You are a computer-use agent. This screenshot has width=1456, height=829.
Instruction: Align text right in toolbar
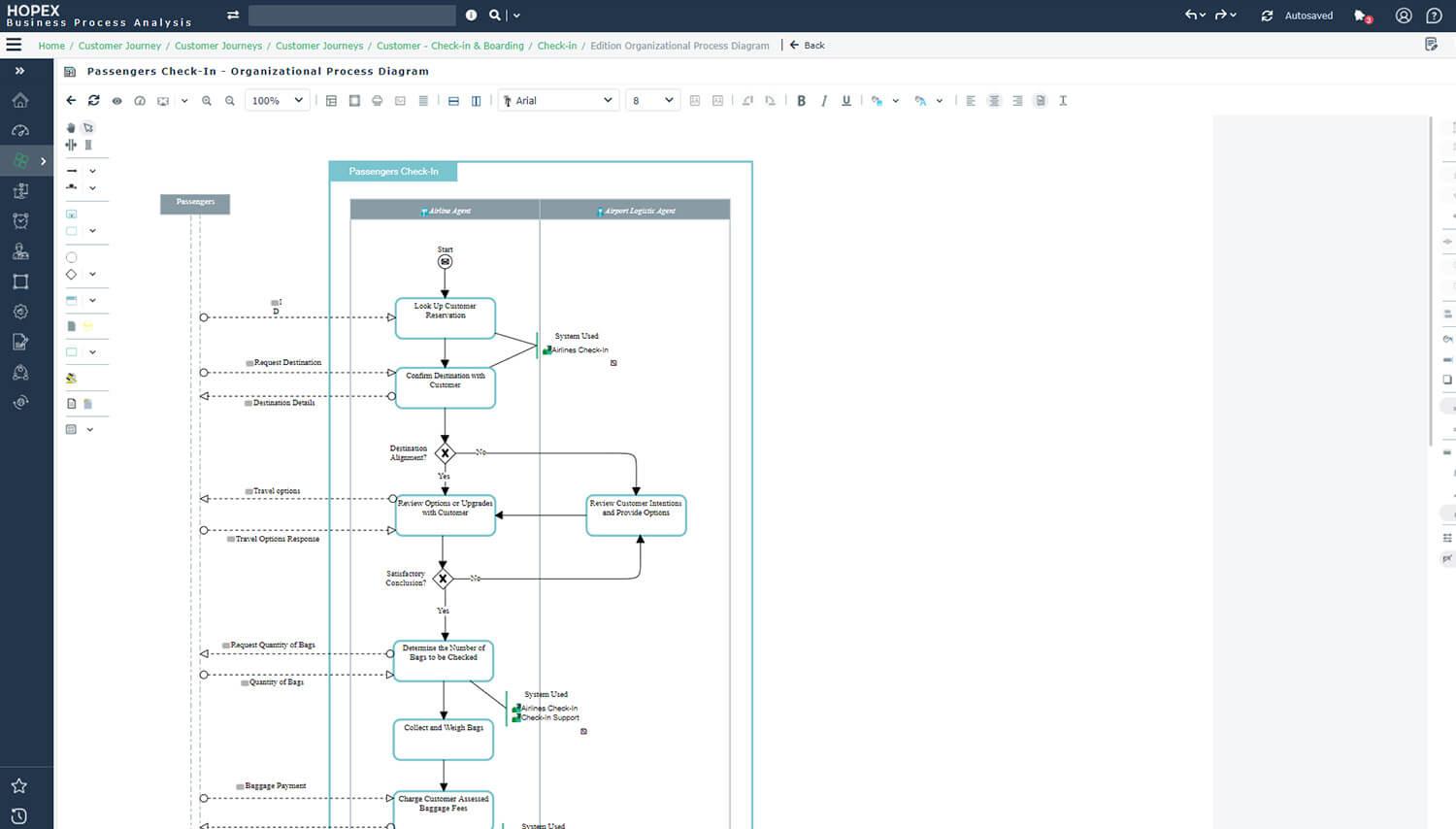coord(1017,100)
